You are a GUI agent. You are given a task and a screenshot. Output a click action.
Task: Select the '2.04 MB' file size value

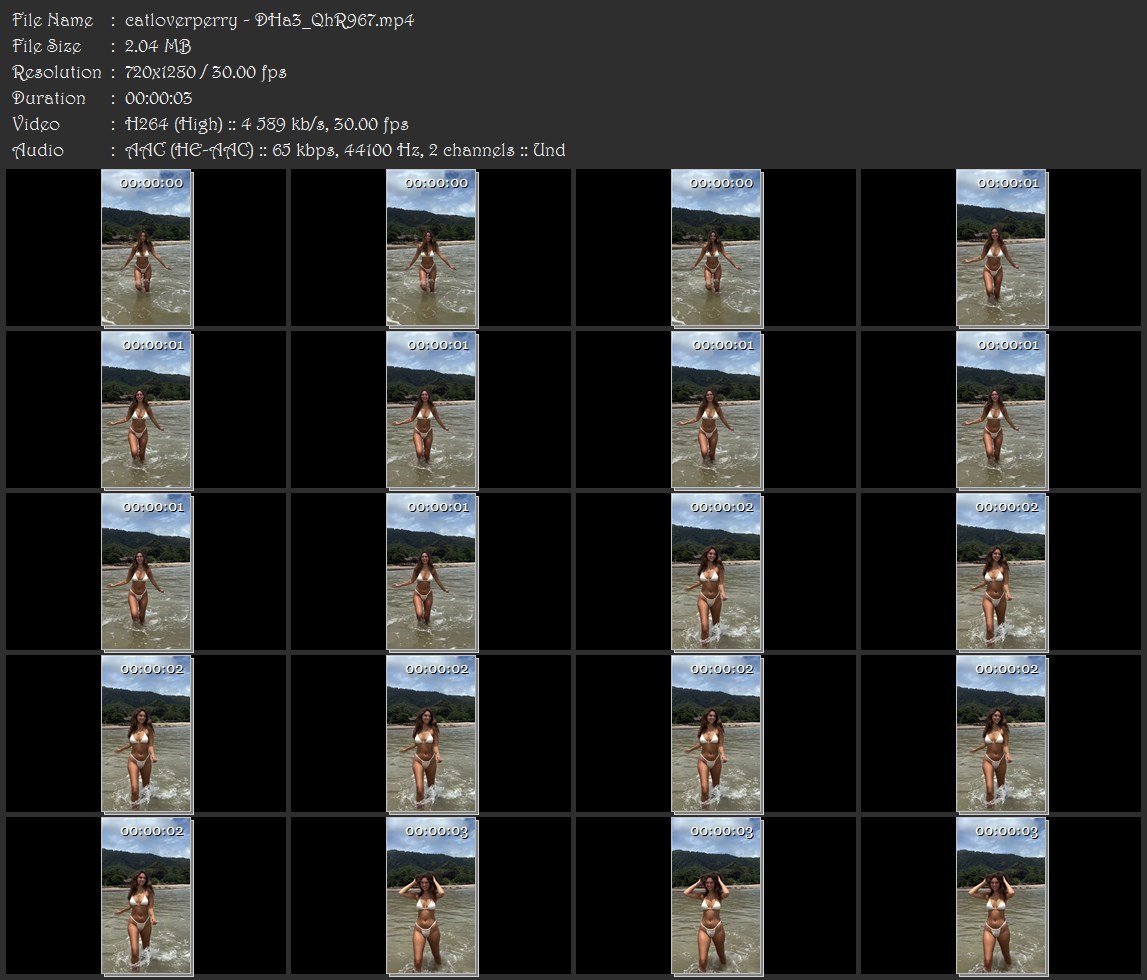pos(158,46)
